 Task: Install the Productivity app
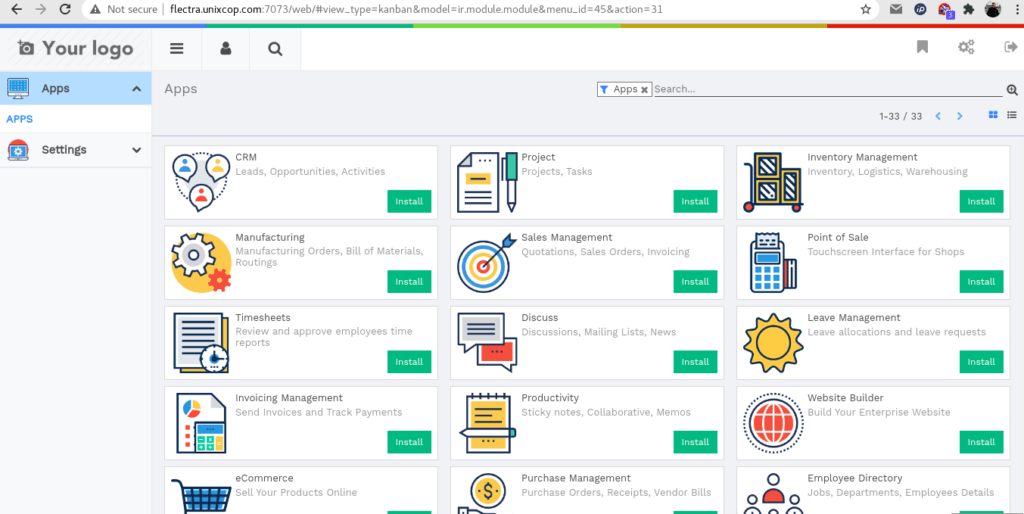click(696, 442)
